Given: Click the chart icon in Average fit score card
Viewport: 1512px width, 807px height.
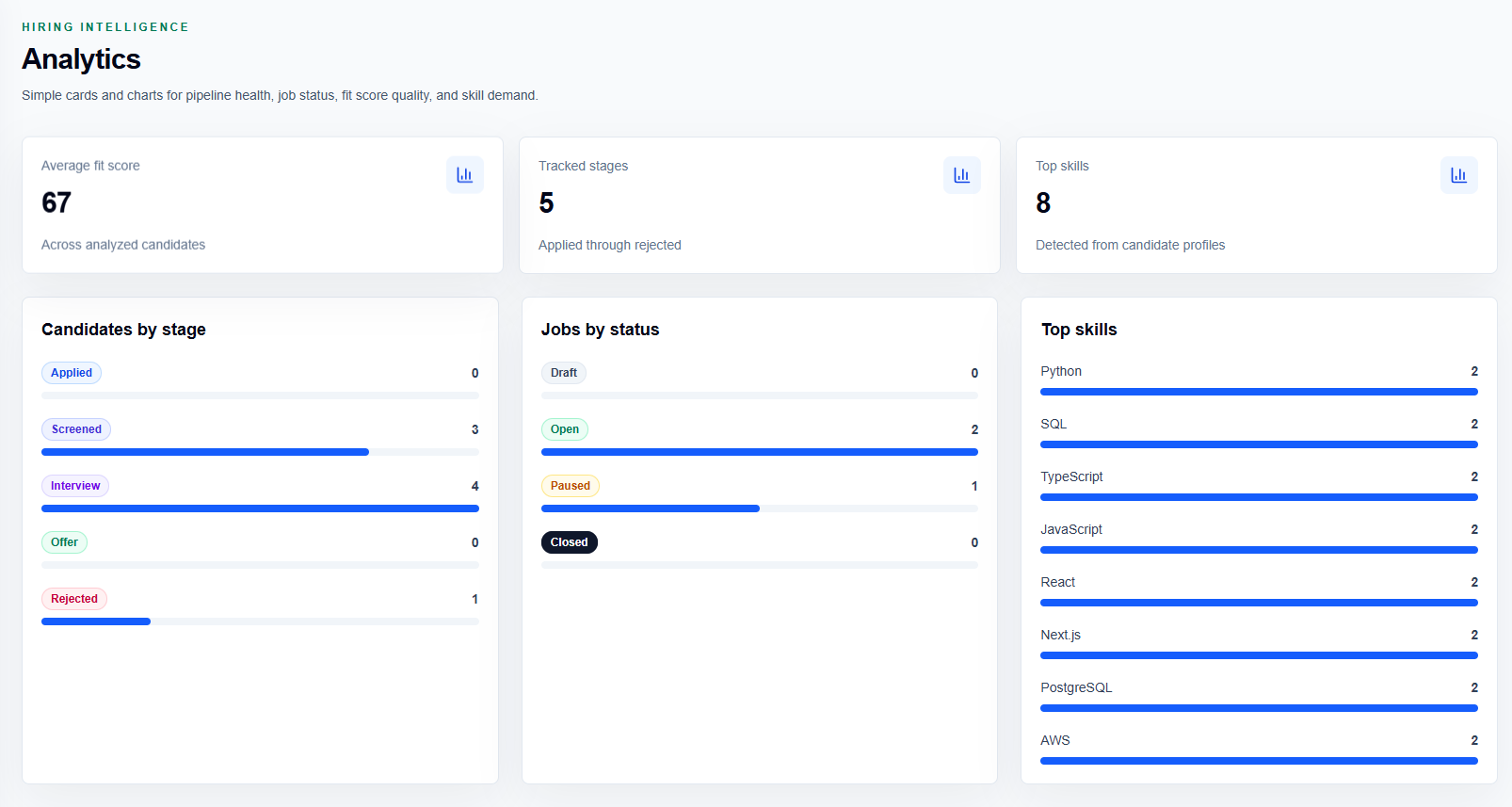Looking at the screenshot, I should [x=465, y=175].
